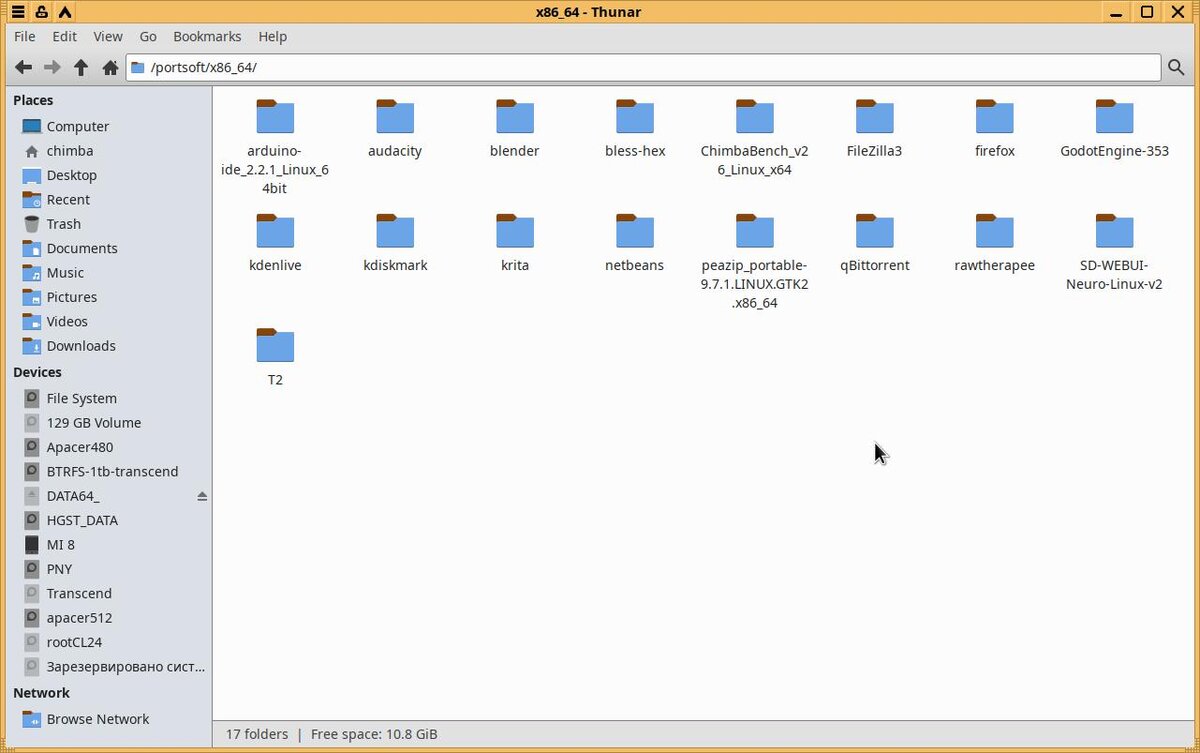The image size is (1200, 753).
Task: Select the rawtherapee folder
Action: coord(995,243)
